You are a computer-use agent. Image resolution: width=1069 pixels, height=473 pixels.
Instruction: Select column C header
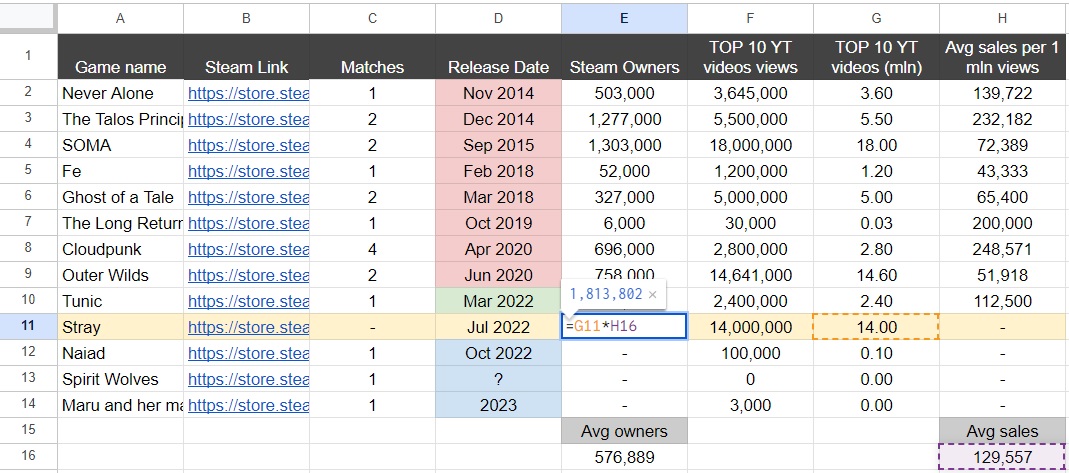pos(372,18)
